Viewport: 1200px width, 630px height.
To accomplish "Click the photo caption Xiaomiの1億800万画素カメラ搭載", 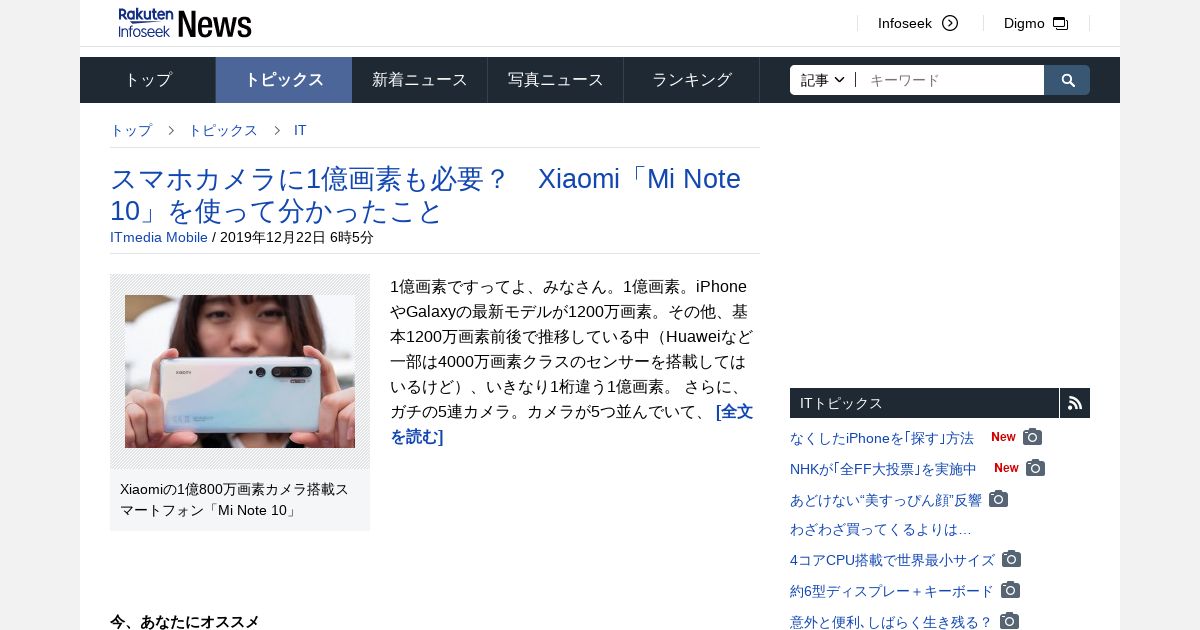I will (x=235, y=500).
